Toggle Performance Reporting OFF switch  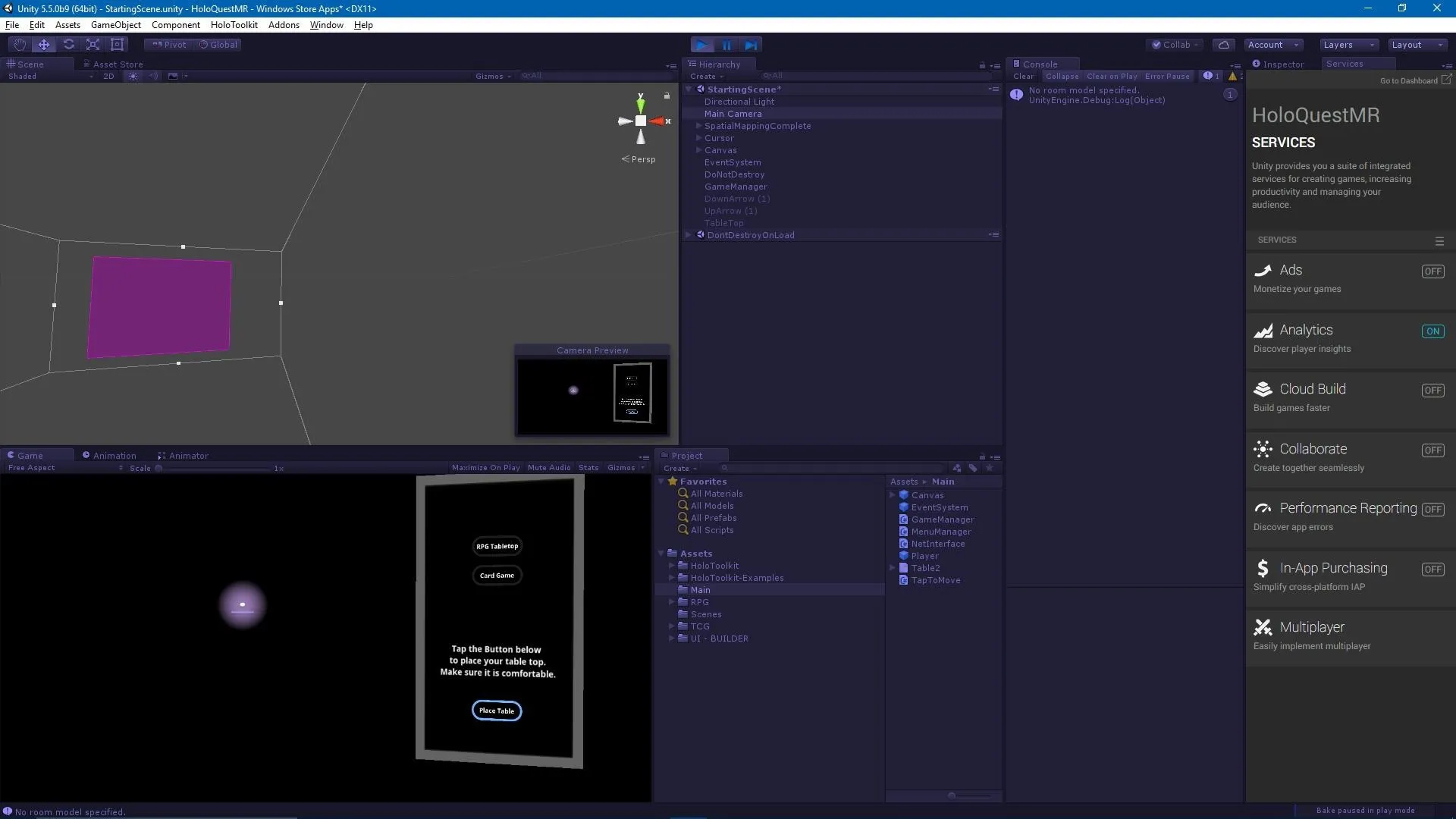[x=1432, y=510]
